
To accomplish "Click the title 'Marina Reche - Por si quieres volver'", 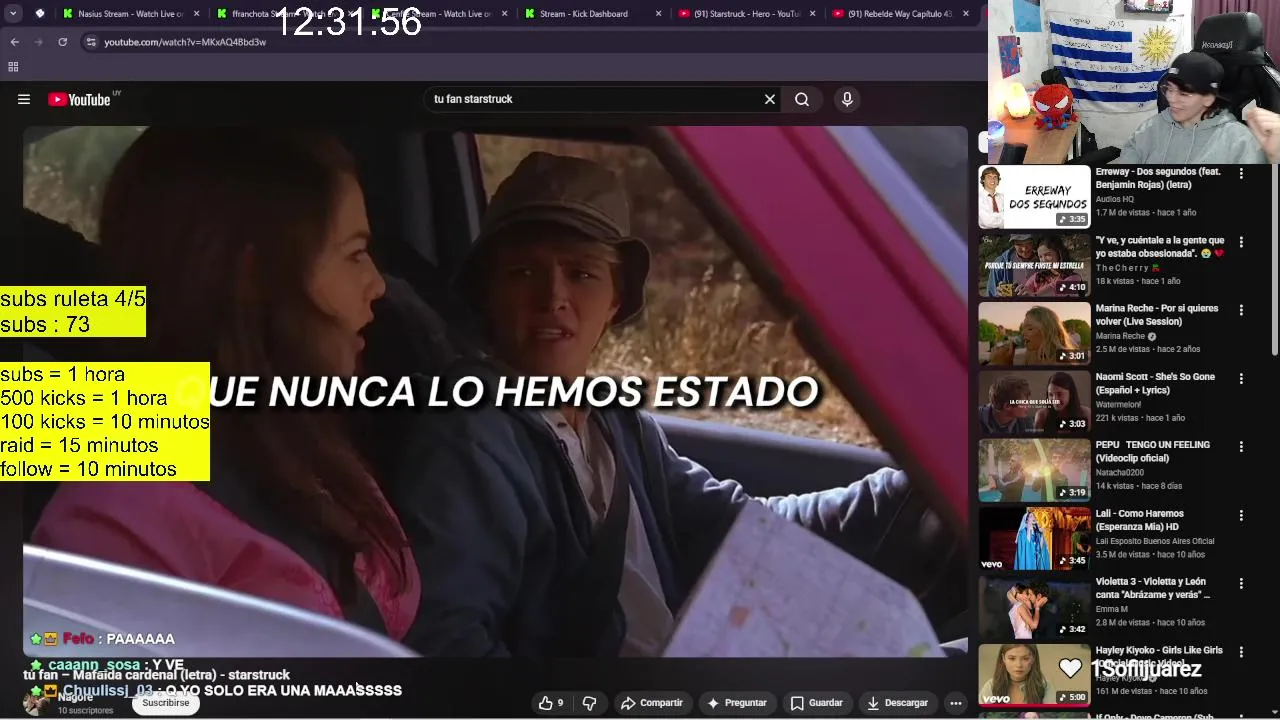I will click(x=1157, y=315).
